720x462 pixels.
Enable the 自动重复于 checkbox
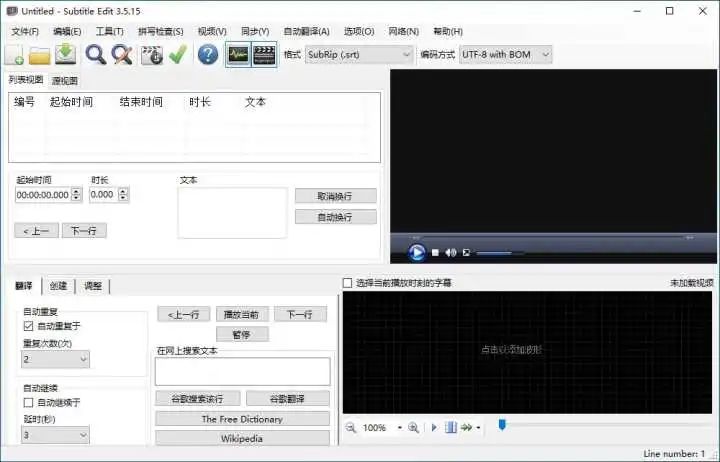click(28, 326)
